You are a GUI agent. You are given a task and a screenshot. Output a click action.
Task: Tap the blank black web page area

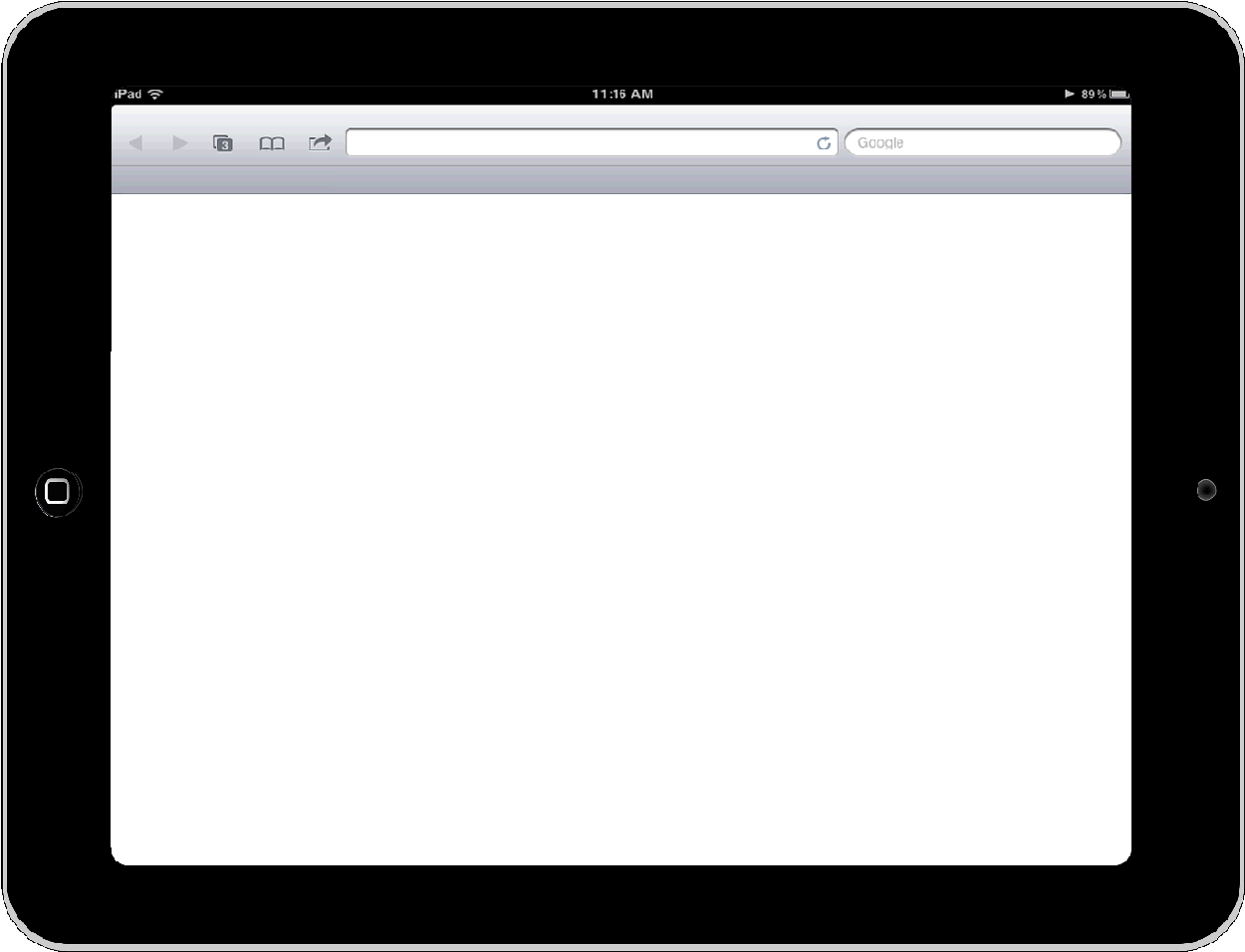click(x=621, y=528)
